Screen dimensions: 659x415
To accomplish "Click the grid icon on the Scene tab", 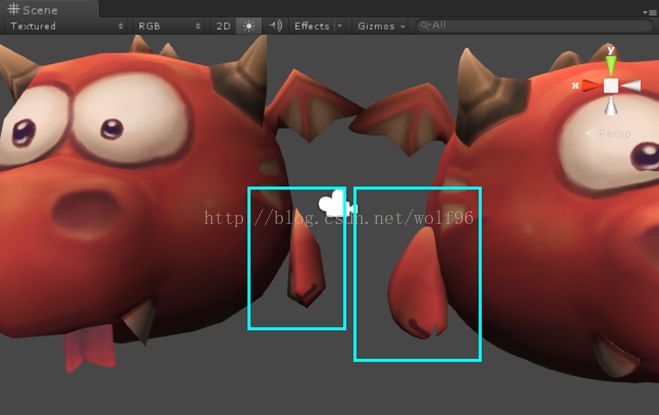I will coord(14,9).
